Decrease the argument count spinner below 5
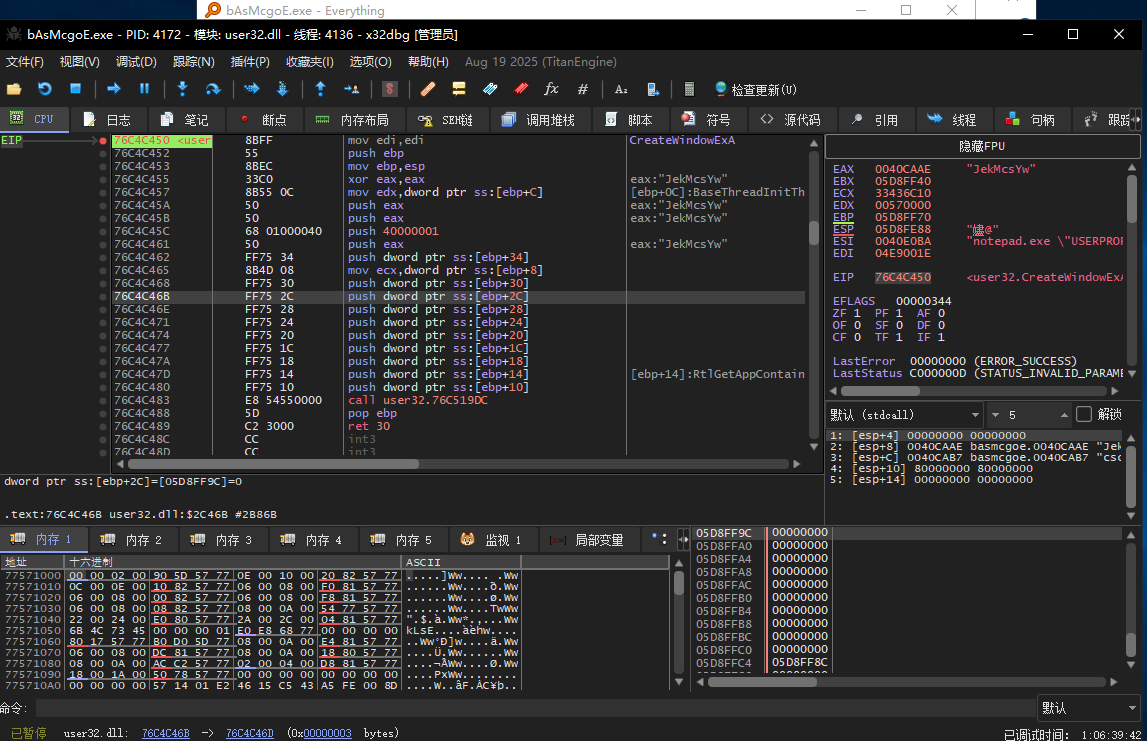The height and width of the screenshot is (741, 1147). [x=996, y=415]
